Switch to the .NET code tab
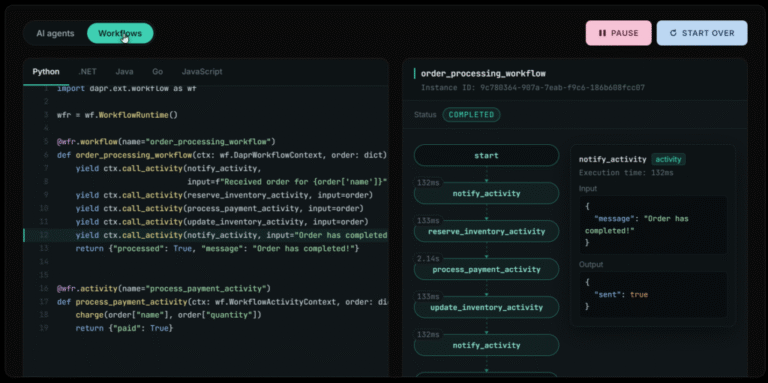The image size is (768, 383). pyautogui.click(x=87, y=72)
